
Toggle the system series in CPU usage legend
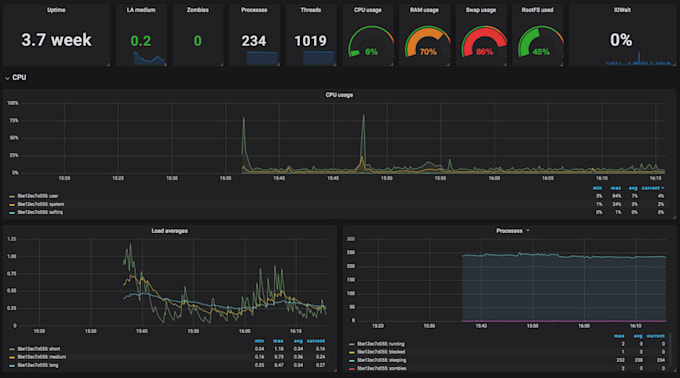pos(41,204)
